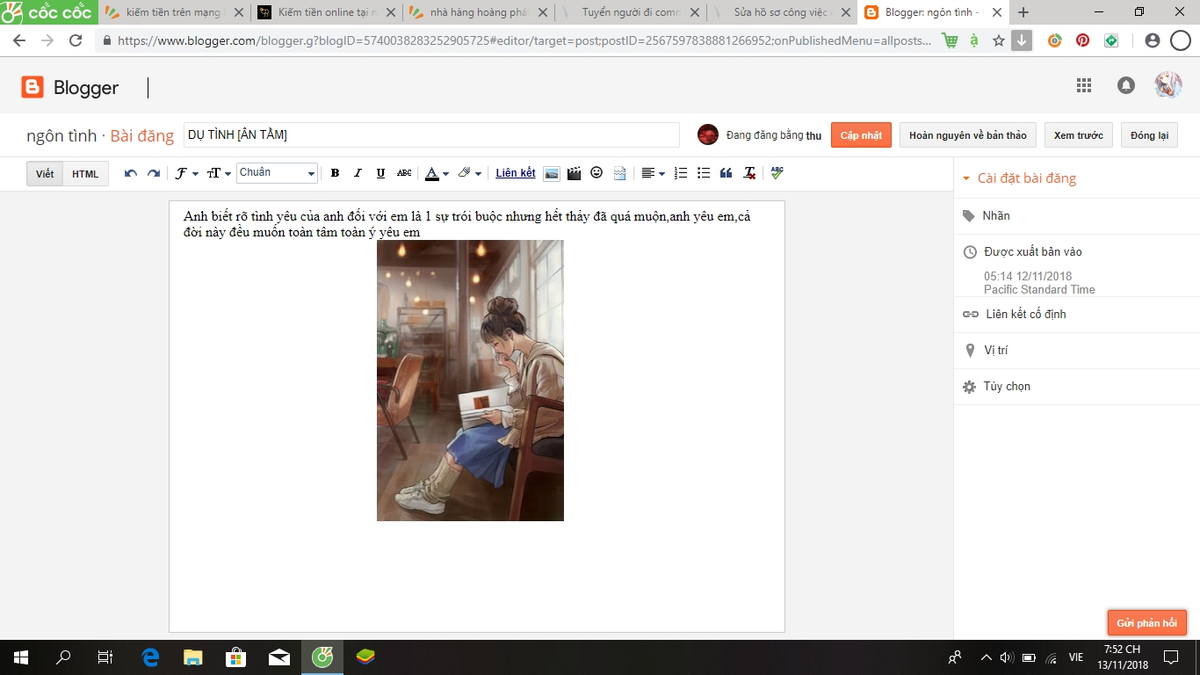
Task: Insert a video using the clapperboard icon
Action: [574, 173]
